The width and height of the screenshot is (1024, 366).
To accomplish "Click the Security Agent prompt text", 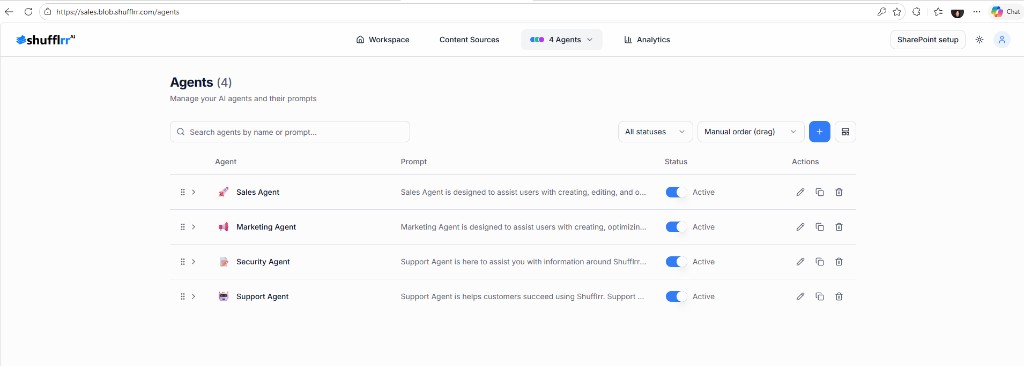I will point(524,261).
